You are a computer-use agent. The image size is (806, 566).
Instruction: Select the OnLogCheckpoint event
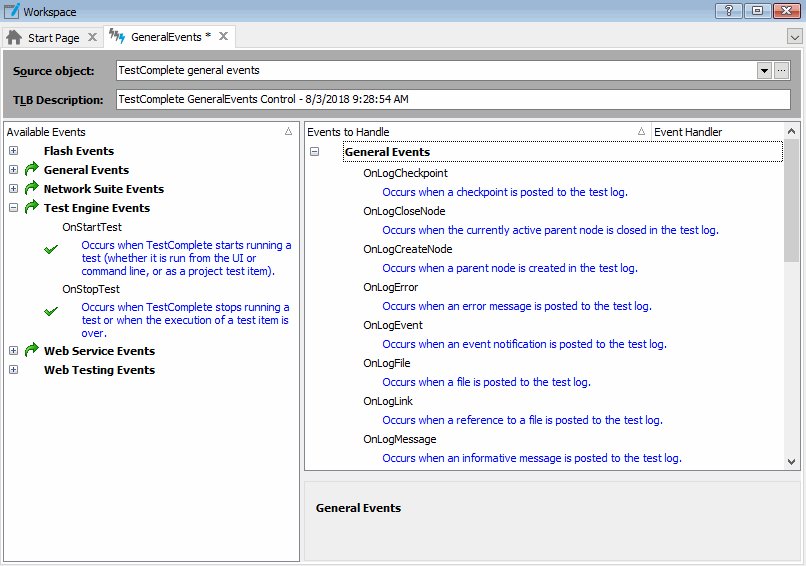[405, 173]
